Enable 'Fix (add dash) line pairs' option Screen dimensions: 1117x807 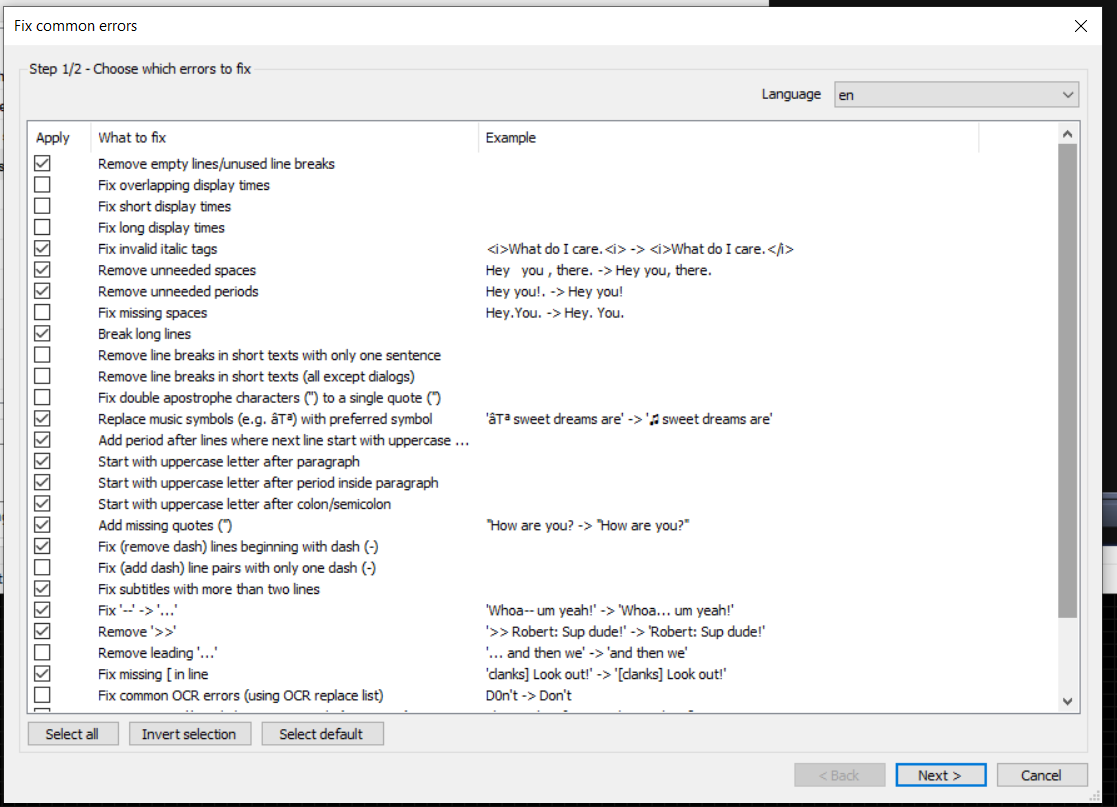[43, 567]
